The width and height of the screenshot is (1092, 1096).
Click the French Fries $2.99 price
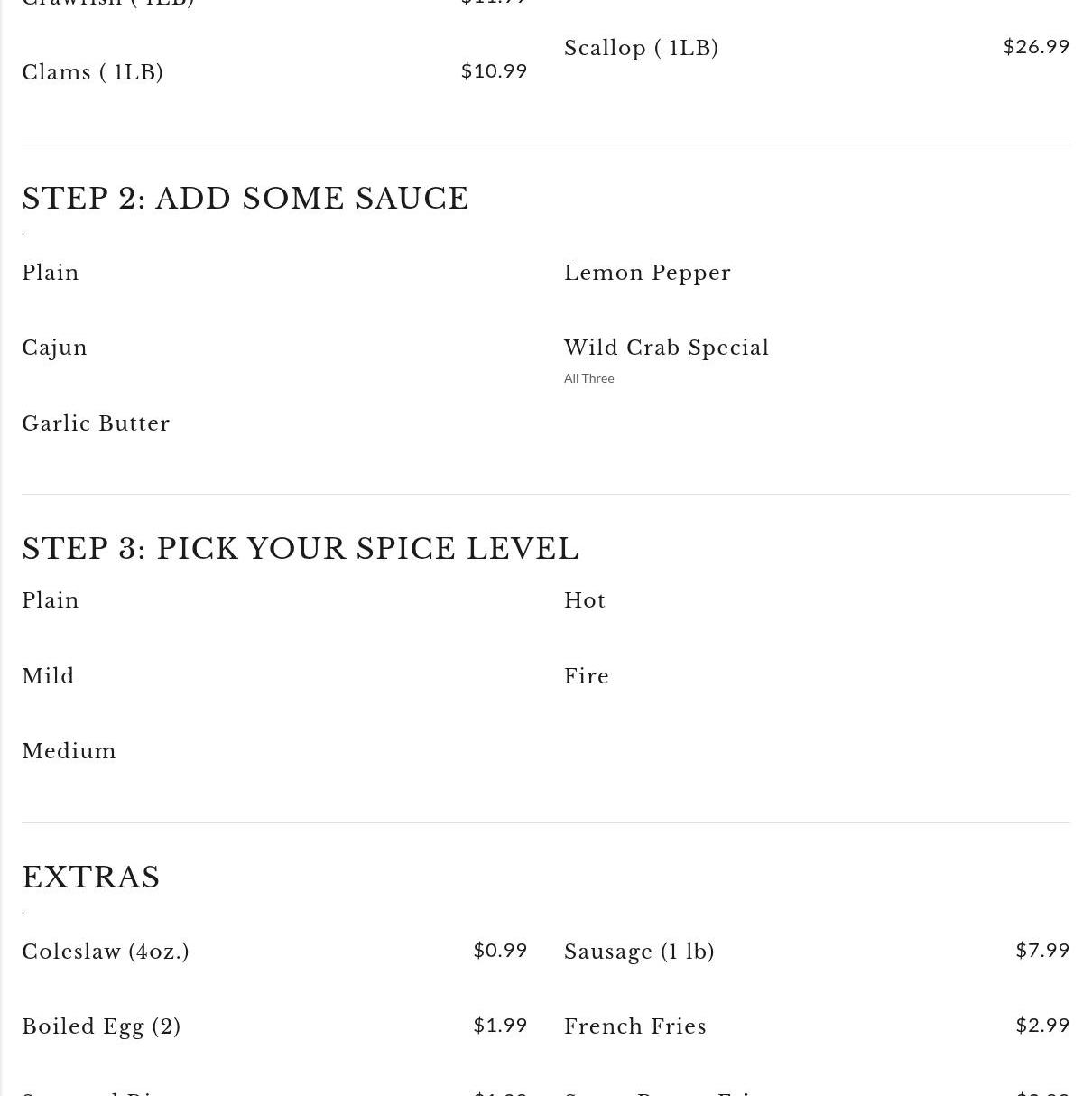1041,1026
